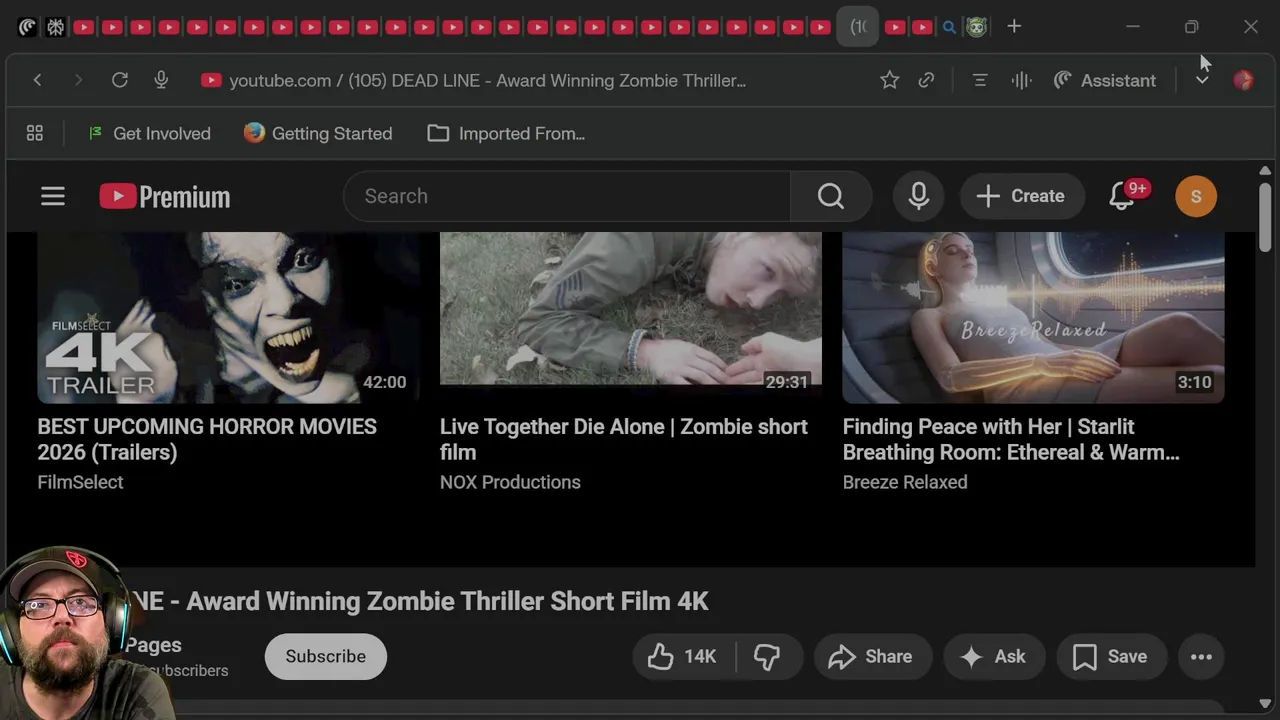Click the title BEST UPCOMING HORROR MOVIES 2026 (Trailers)
This screenshot has height=720, width=1280.
pos(207,439)
